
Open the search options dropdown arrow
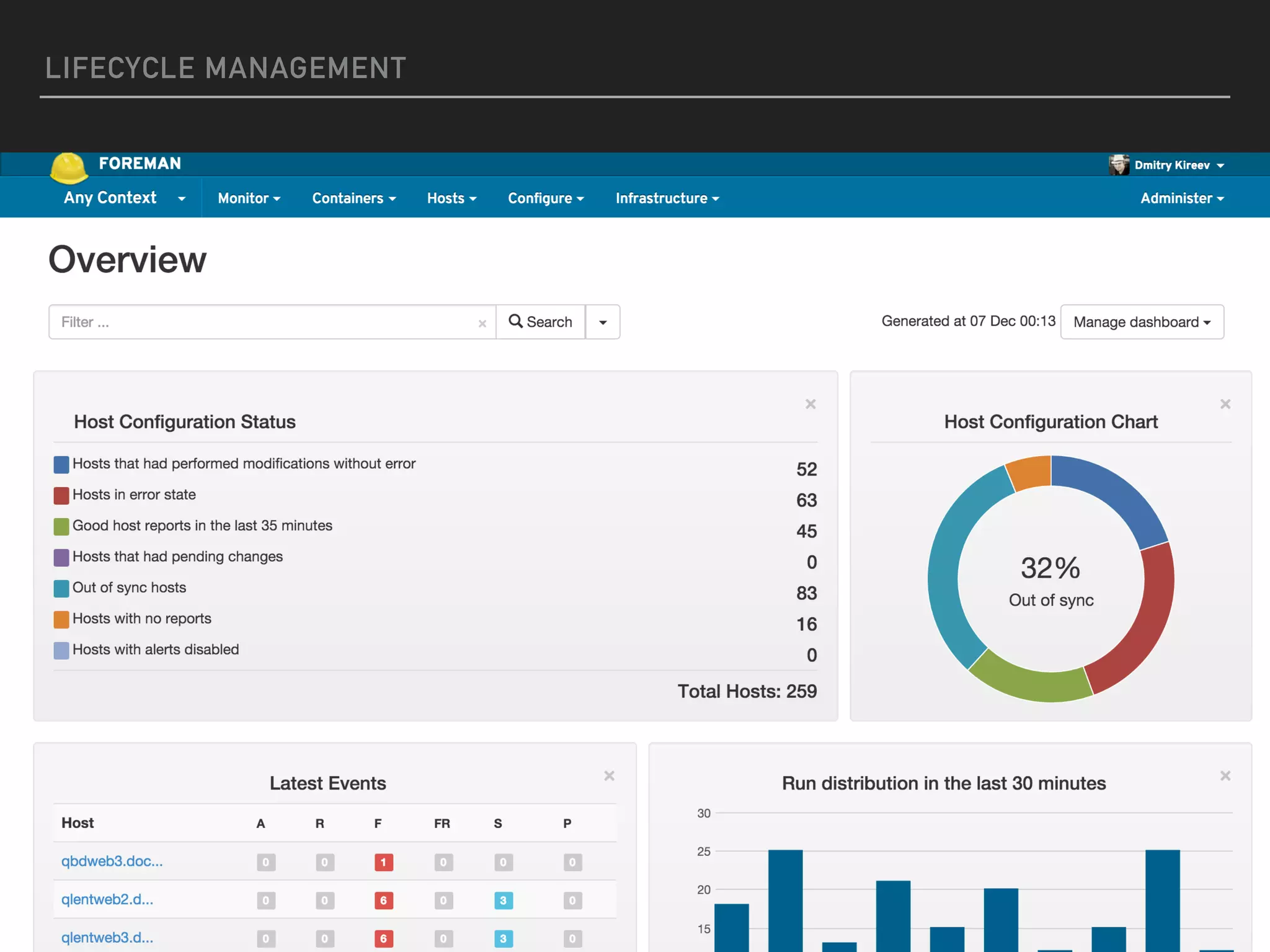point(603,322)
